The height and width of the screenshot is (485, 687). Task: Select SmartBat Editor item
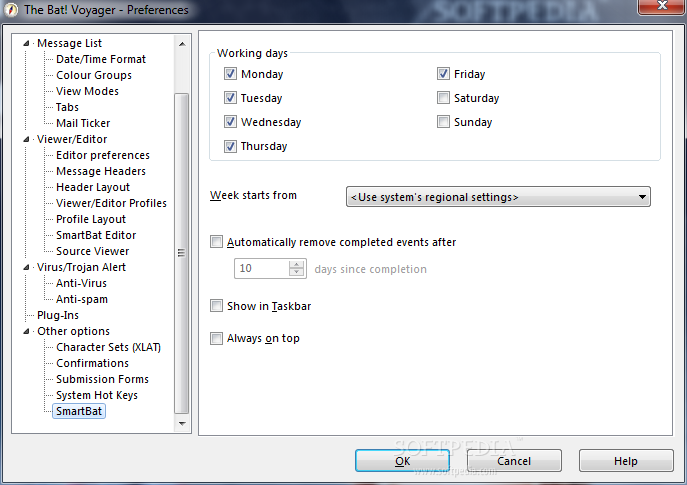point(96,235)
